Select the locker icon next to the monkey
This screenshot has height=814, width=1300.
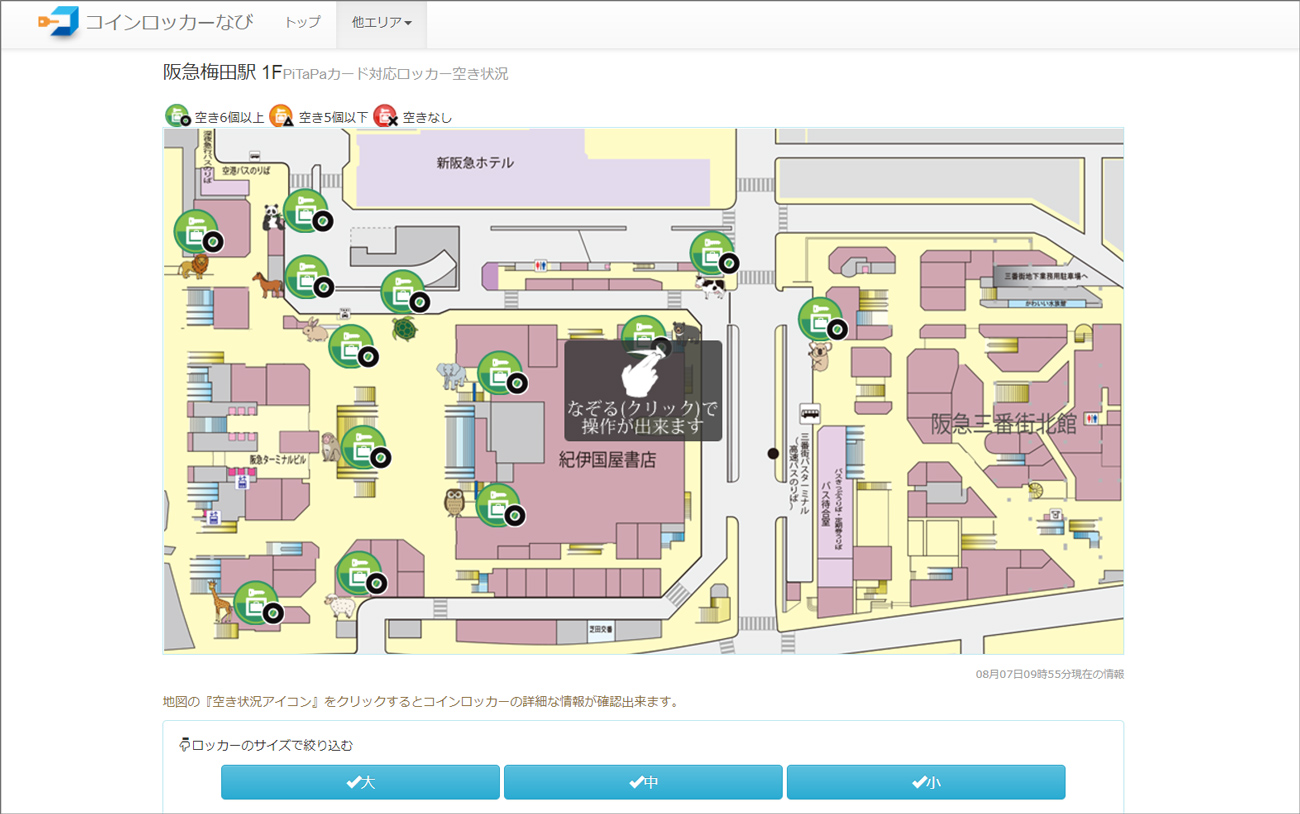click(364, 449)
